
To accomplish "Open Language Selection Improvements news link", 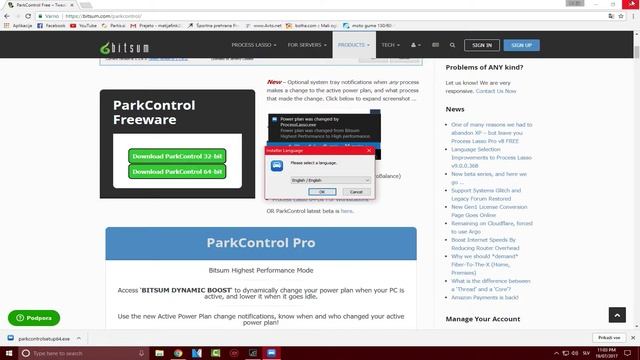I will [491, 158].
